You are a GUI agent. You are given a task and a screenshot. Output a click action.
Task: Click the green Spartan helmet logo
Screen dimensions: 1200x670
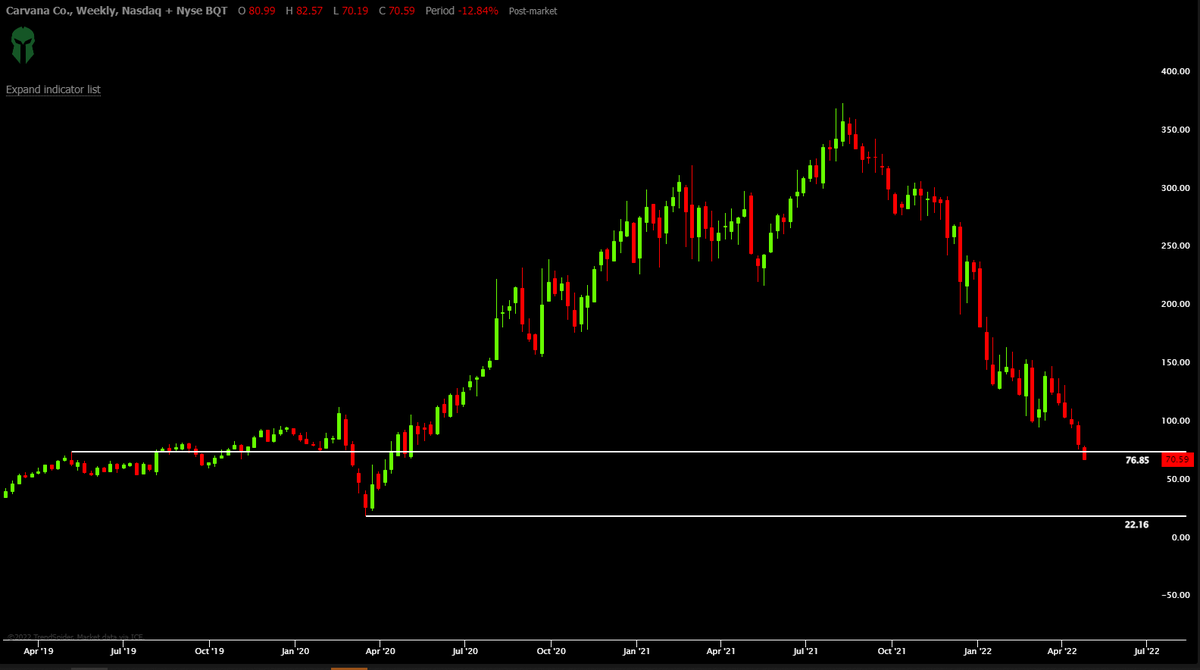pos(23,45)
